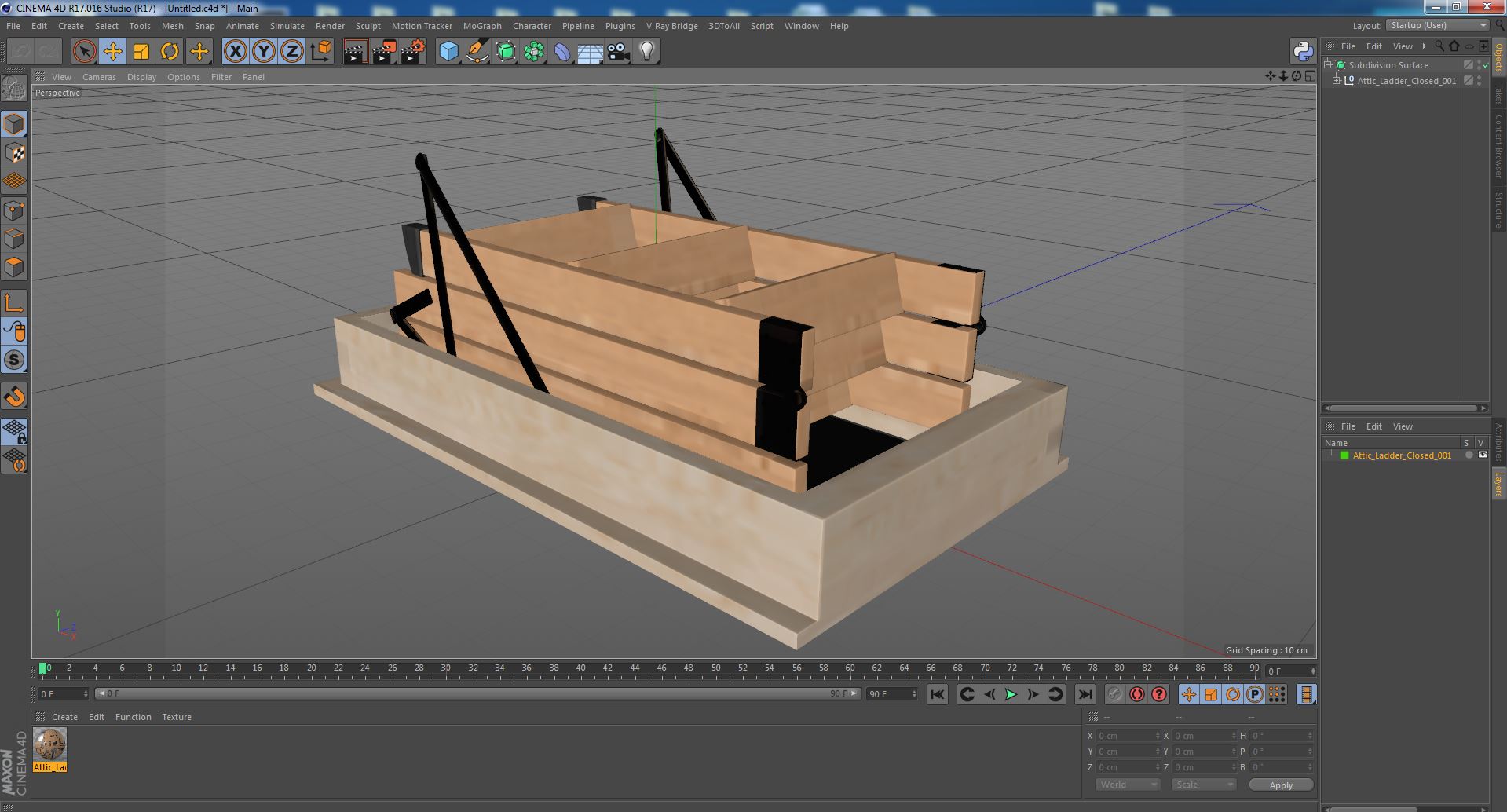Toggle Y axis lock
1507x812 pixels.
[x=264, y=52]
